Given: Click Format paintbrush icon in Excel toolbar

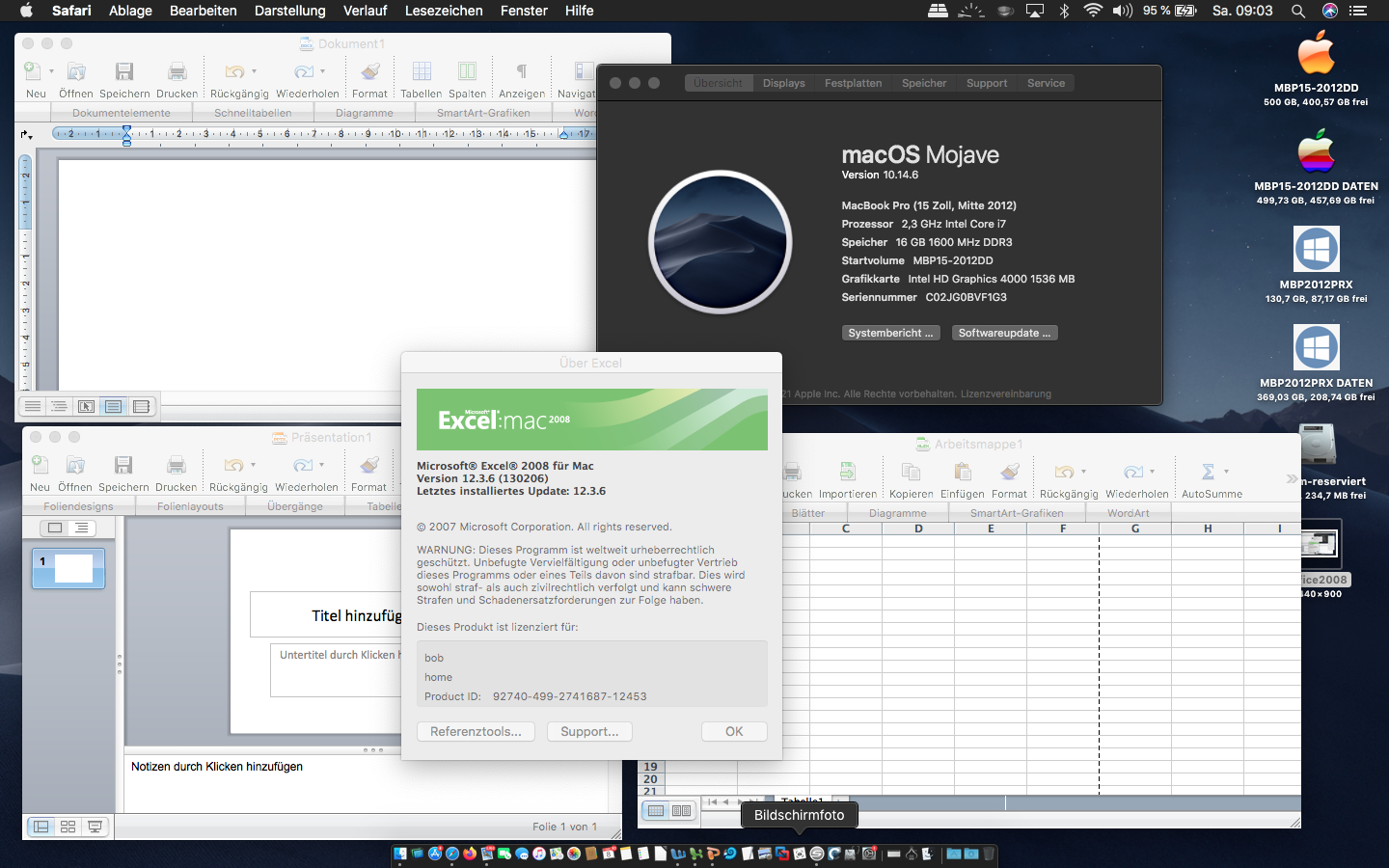Looking at the screenshot, I should [1010, 472].
